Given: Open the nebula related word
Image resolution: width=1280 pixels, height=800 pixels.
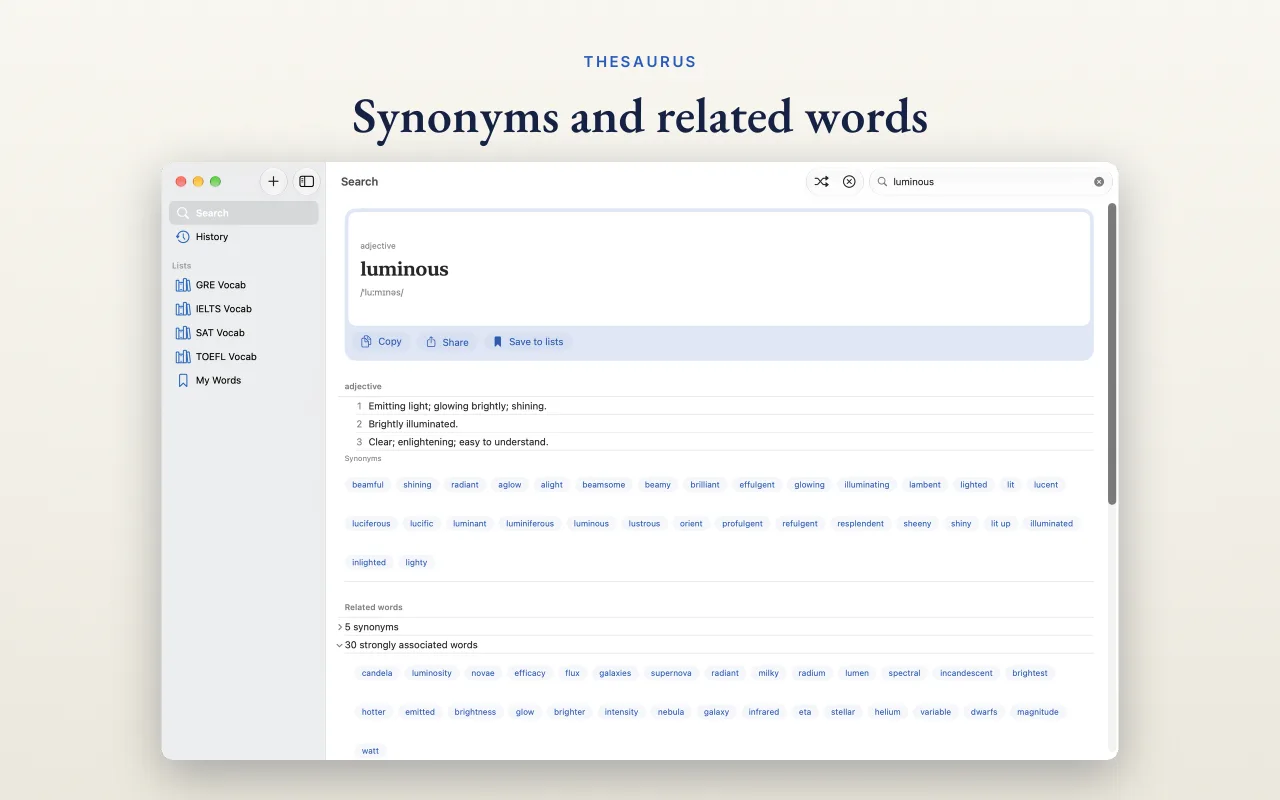Looking at the screenshot, I should pos(671,713).
